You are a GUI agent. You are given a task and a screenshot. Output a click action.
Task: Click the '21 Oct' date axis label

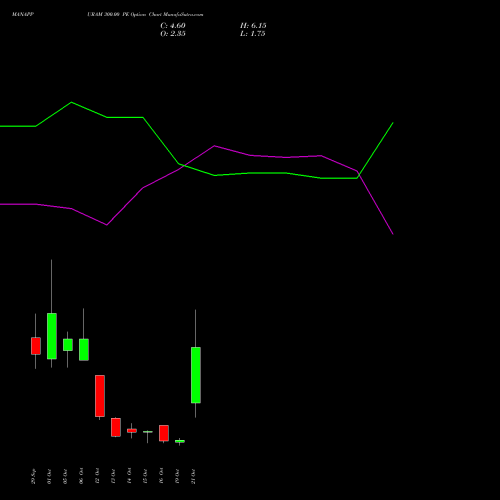click(193, 476)
